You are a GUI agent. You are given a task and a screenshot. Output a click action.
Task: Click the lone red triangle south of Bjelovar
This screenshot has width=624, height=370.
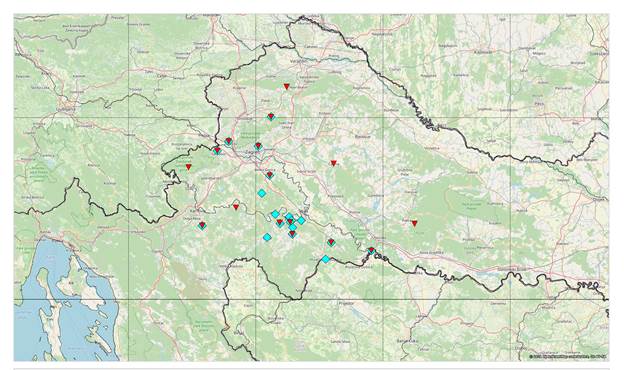[333, 163]
